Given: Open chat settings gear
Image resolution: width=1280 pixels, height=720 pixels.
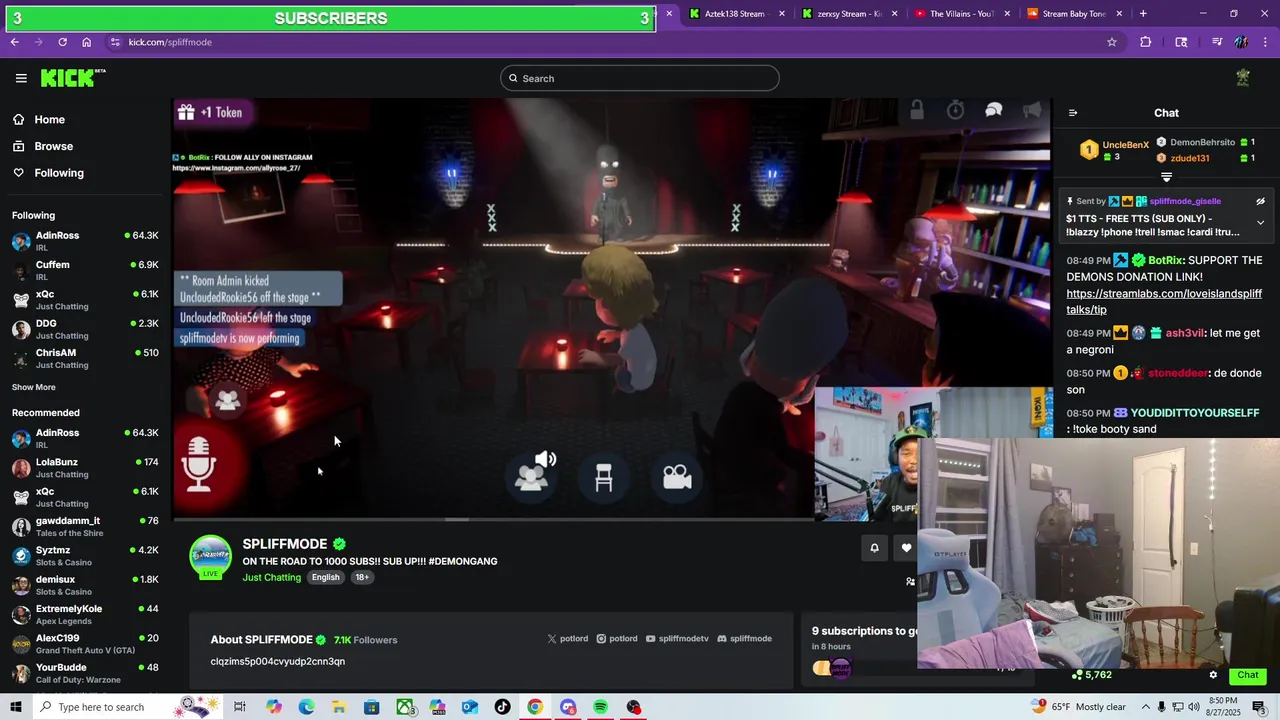Looking at the screenshot, I should pyautogui.click(x=1213, y=675).
